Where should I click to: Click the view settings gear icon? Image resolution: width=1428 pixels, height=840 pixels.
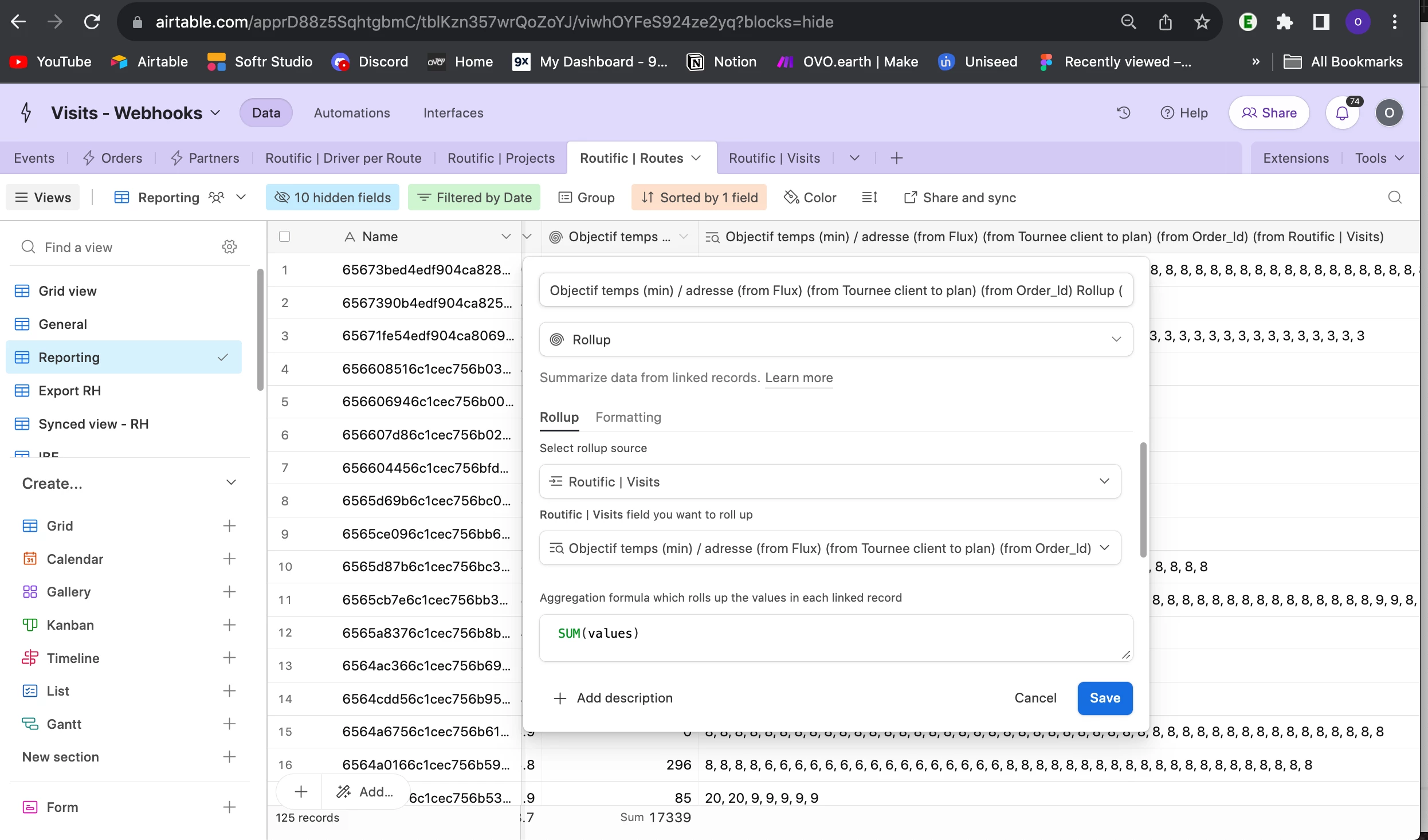(x=229, y=247)
